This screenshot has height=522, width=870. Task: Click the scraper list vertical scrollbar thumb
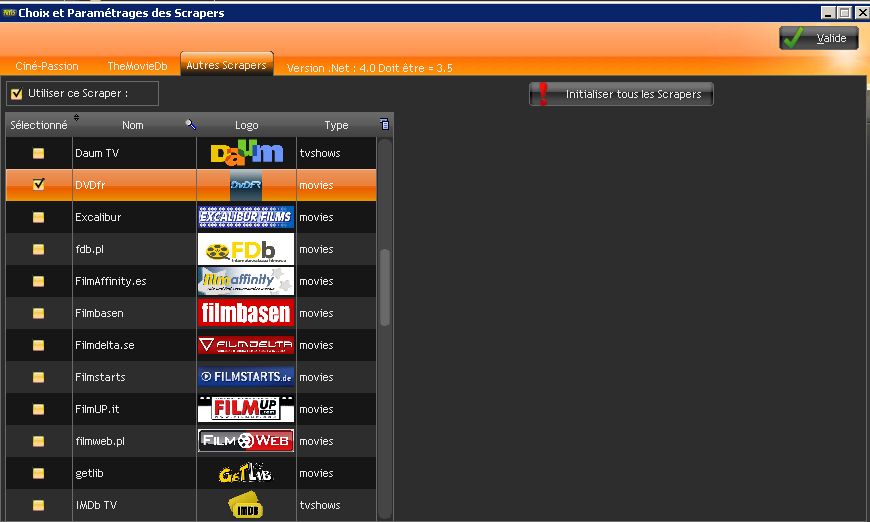click(385, 287)
